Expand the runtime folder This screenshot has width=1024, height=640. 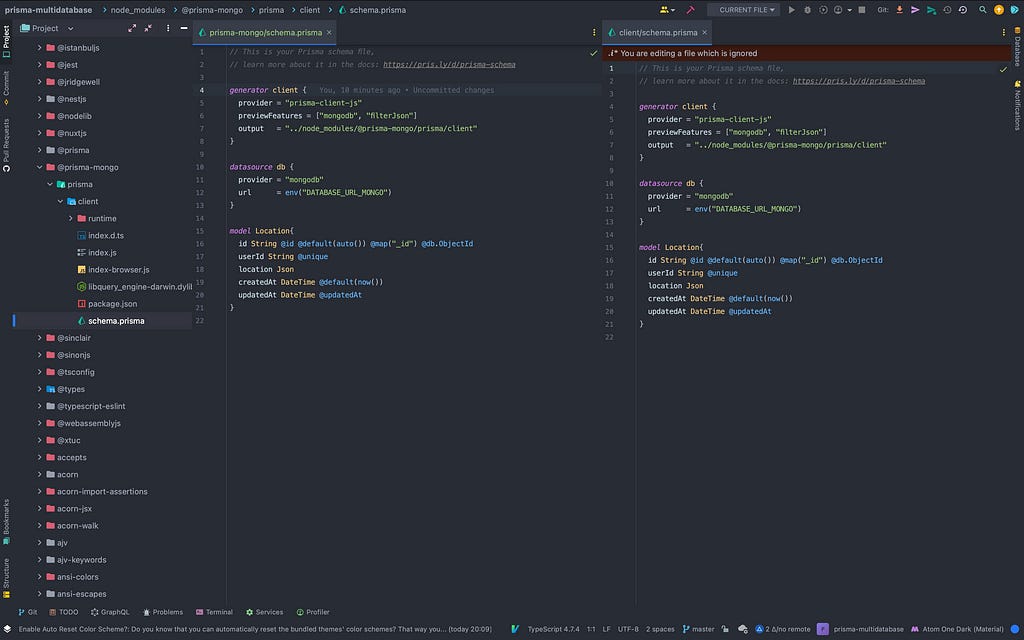coord(70,218)
